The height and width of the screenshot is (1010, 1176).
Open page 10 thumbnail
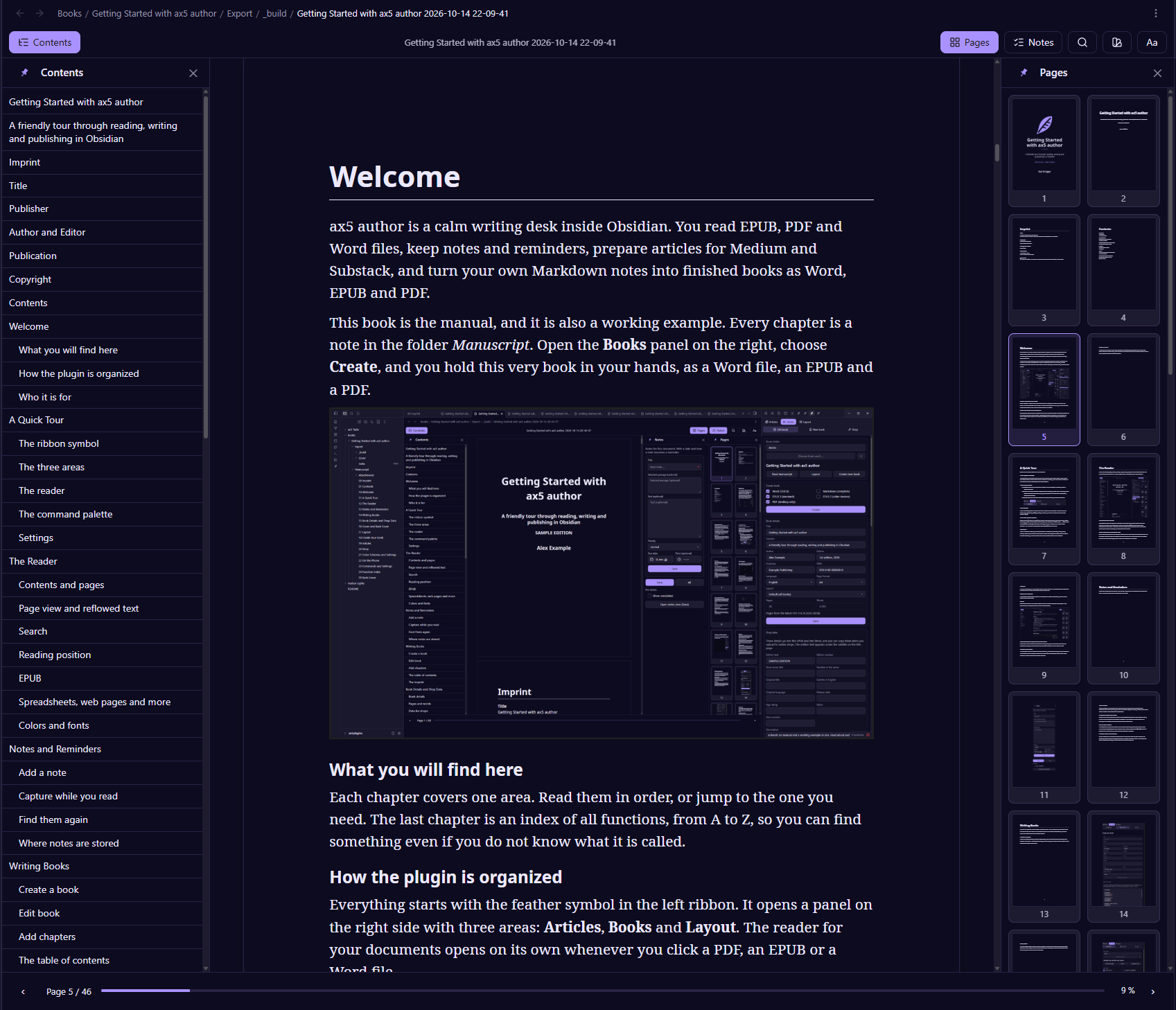pyautogui.click(x=1123, y=628)
